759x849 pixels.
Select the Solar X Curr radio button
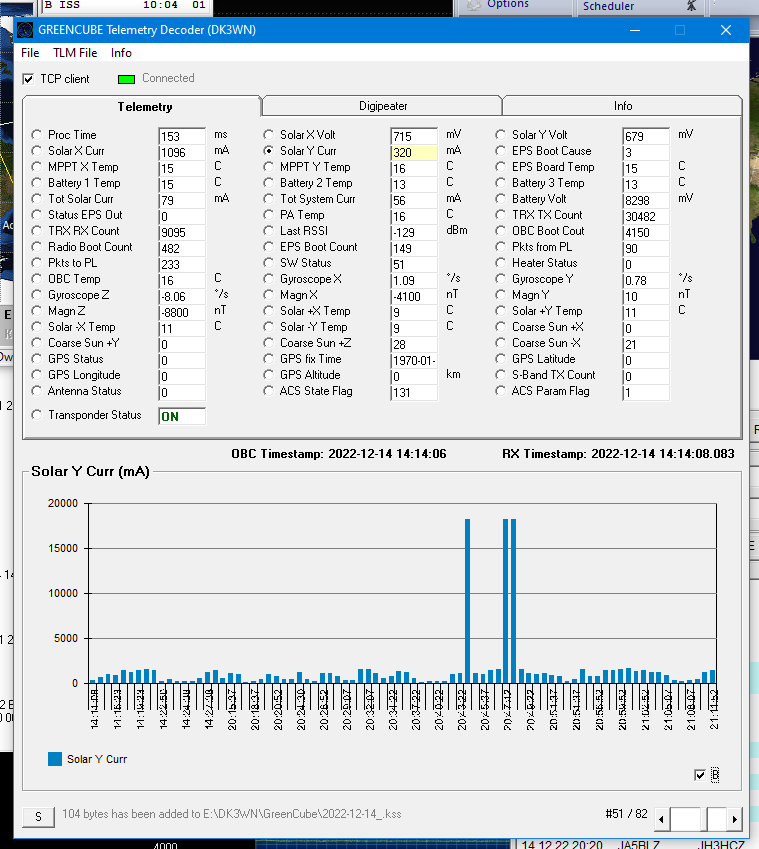37,151
